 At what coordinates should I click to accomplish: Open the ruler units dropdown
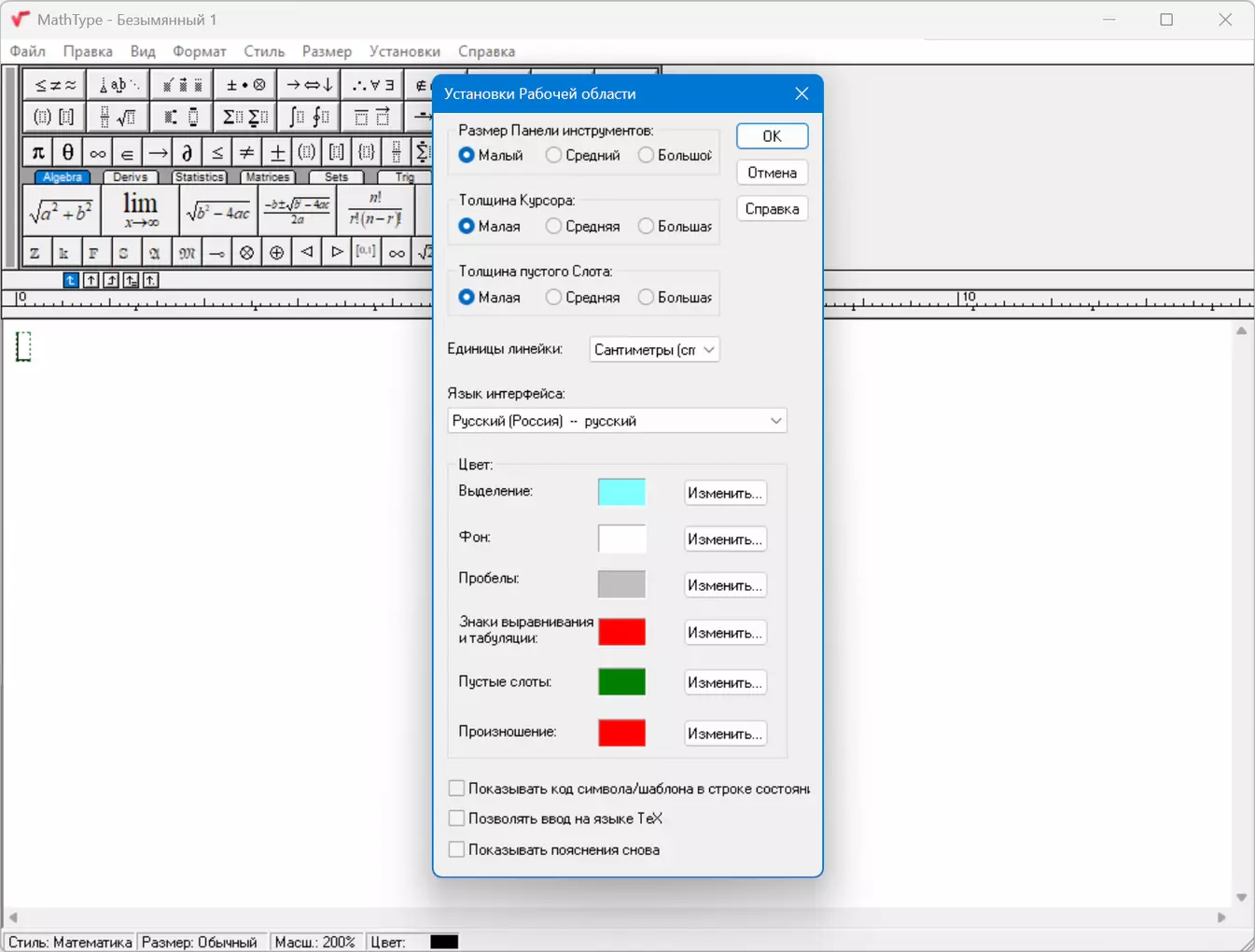click(655, 350)
